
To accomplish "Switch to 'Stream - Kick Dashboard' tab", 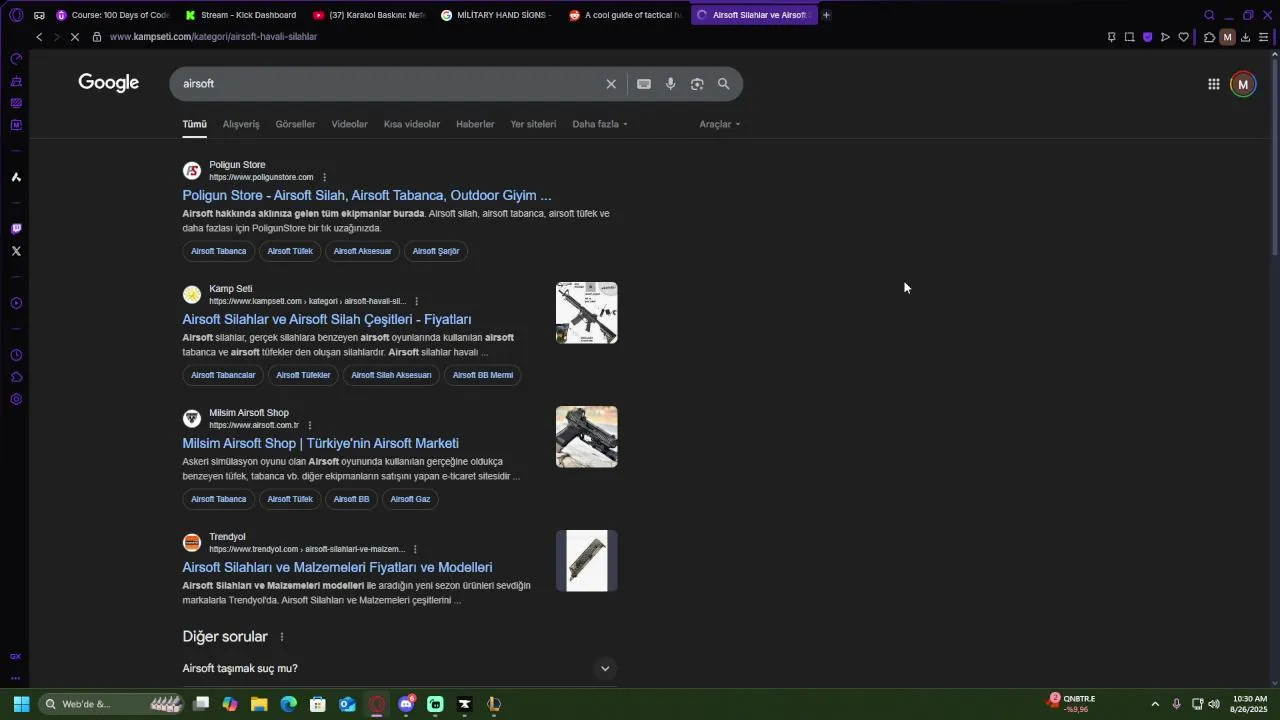I will [x=240, y=15].
